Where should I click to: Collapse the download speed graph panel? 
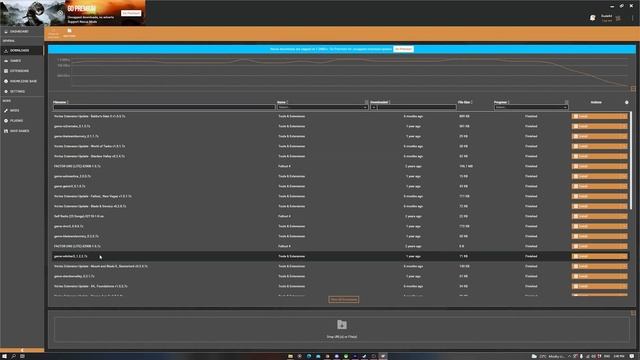coord(633,89)
